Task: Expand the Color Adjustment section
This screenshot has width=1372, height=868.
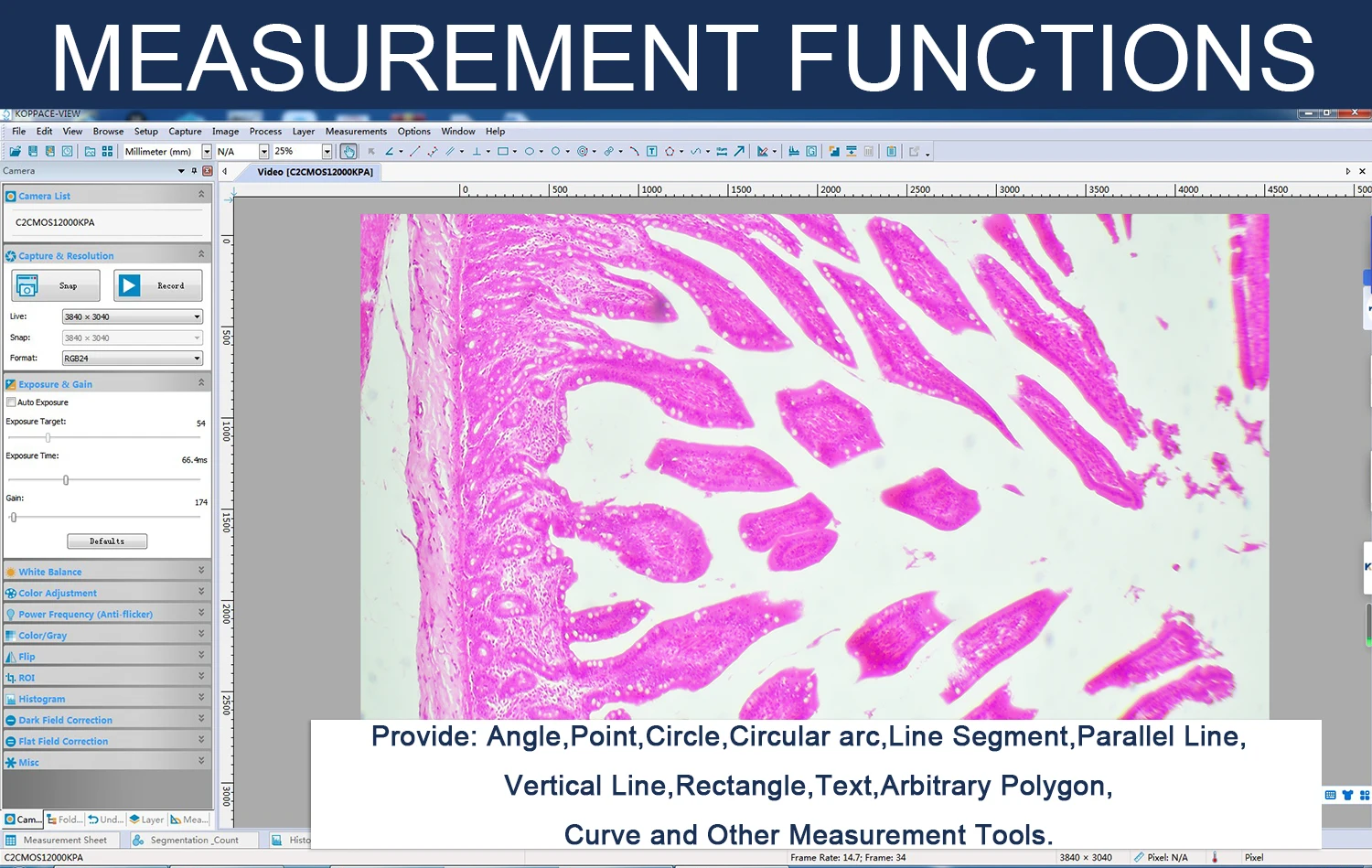Action: coord(107,593)
